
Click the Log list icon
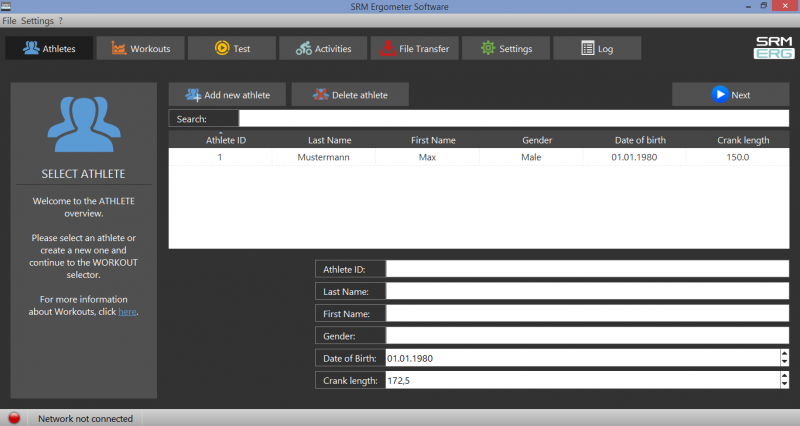click(588, 48)
